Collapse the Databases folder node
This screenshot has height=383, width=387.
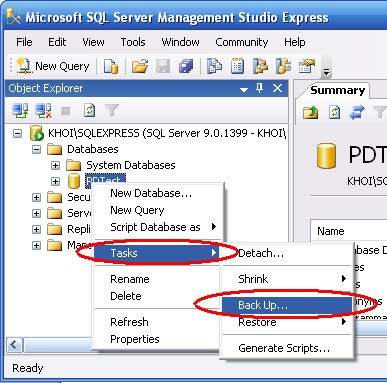[x=36, y=150]
